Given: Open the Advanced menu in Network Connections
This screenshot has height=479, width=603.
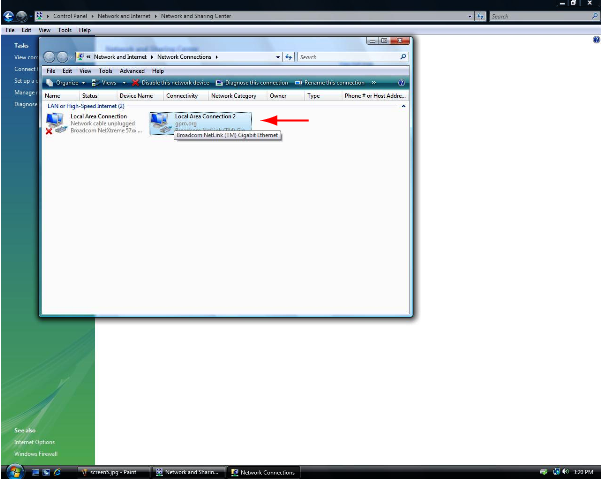Looking at the screenshot, I should (x=132, y=71).
